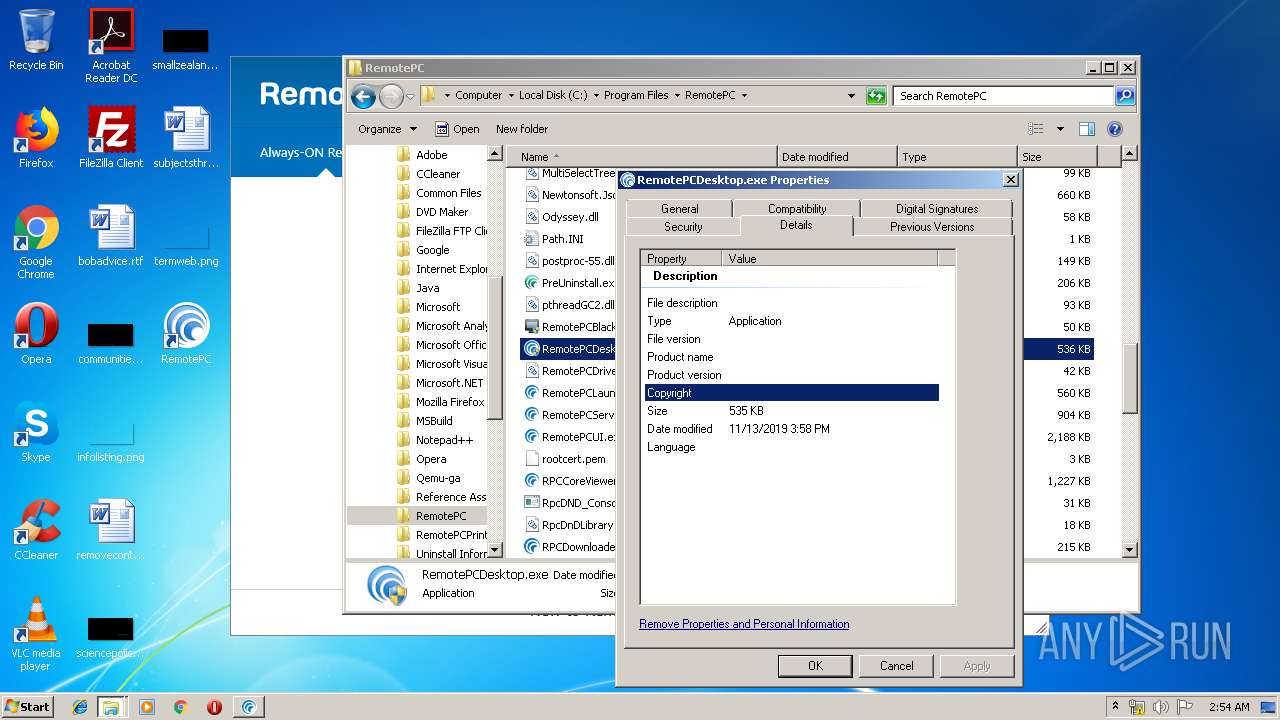The width and height of the screenshot is (1280, 720).
Task: Click RemotePC taskbar icon
Action: pyautogui.click(x=249, y=707)
